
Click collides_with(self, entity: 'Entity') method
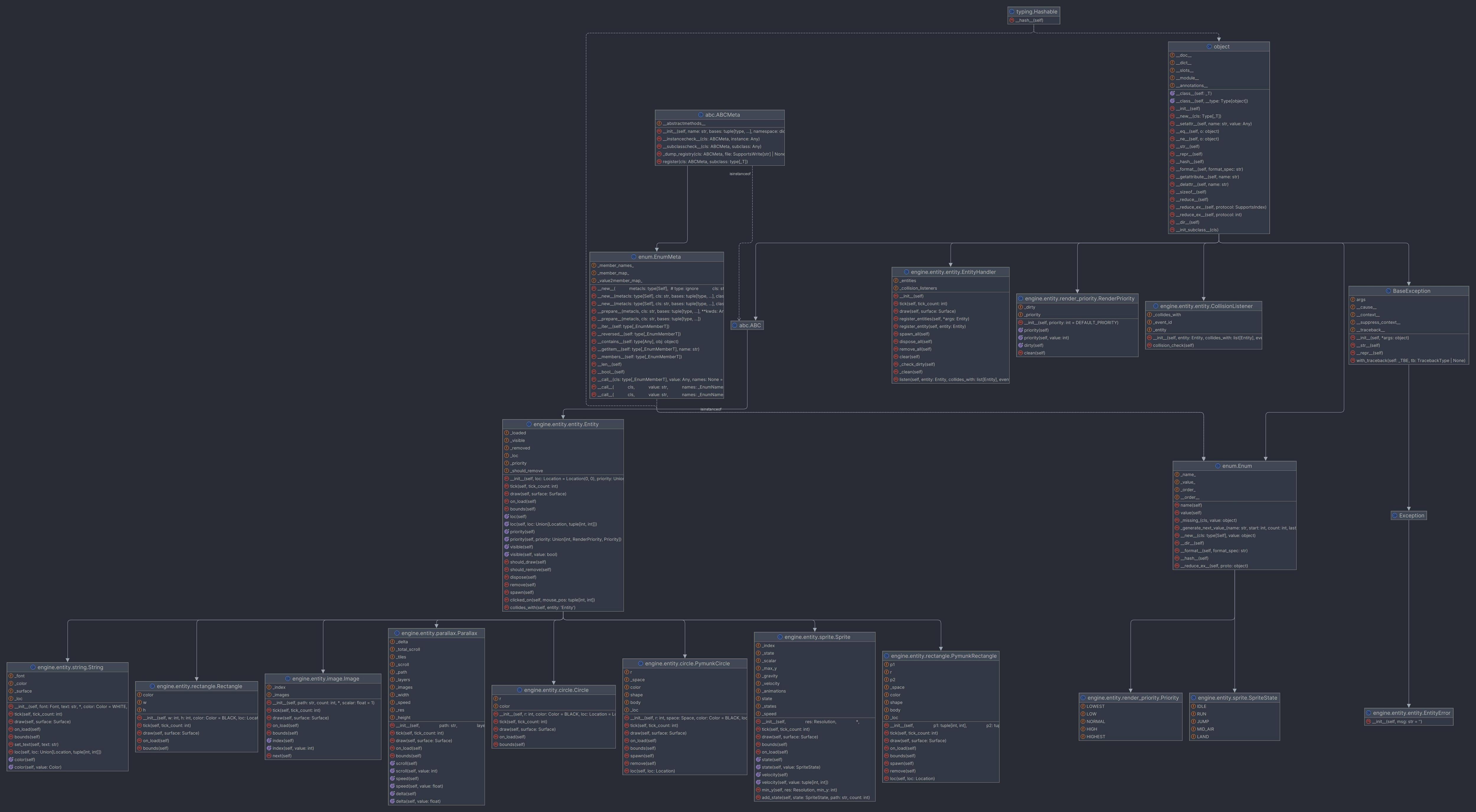click(x=543, y=608)
